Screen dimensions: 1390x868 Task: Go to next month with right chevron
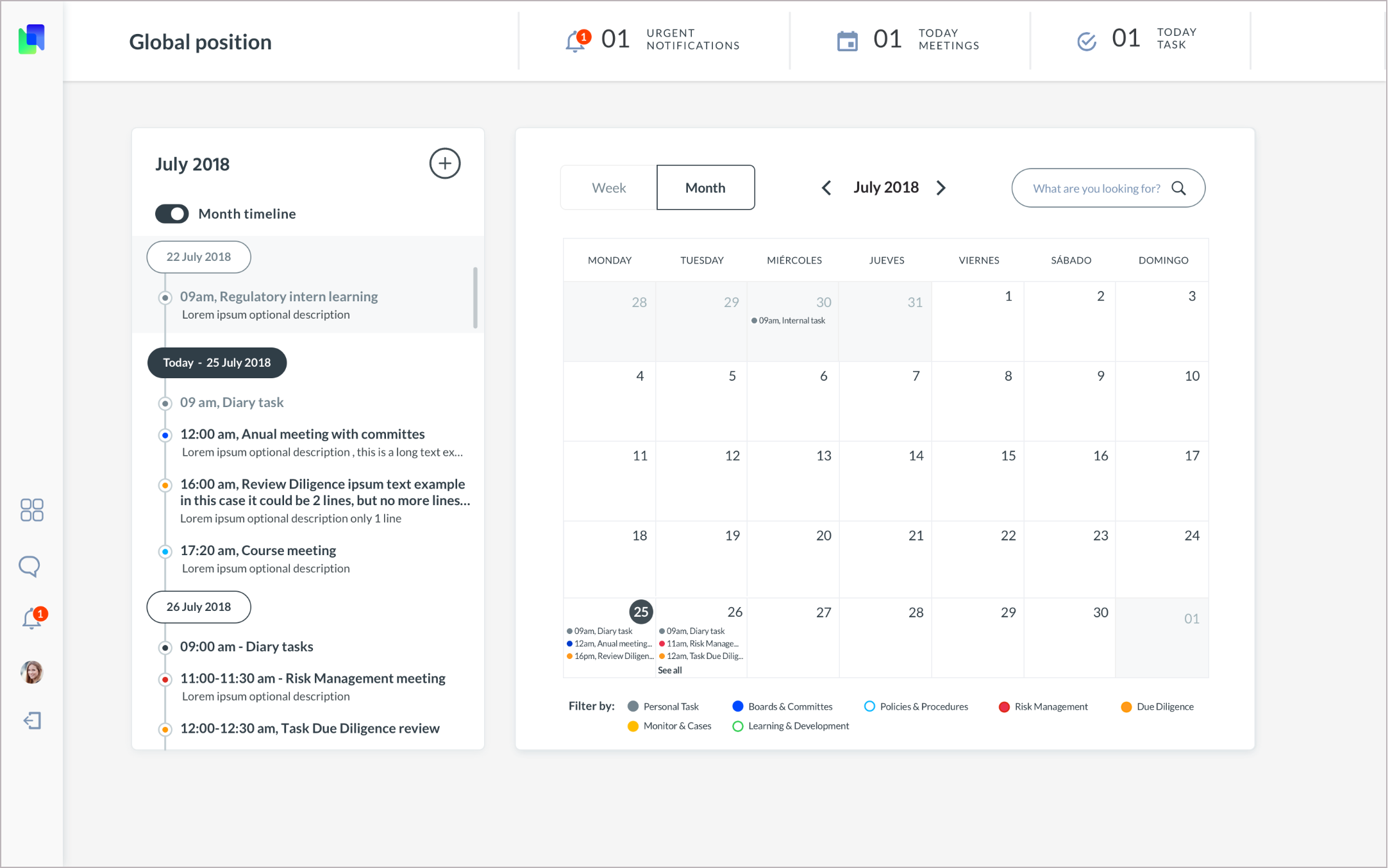[x=941, y=187]
